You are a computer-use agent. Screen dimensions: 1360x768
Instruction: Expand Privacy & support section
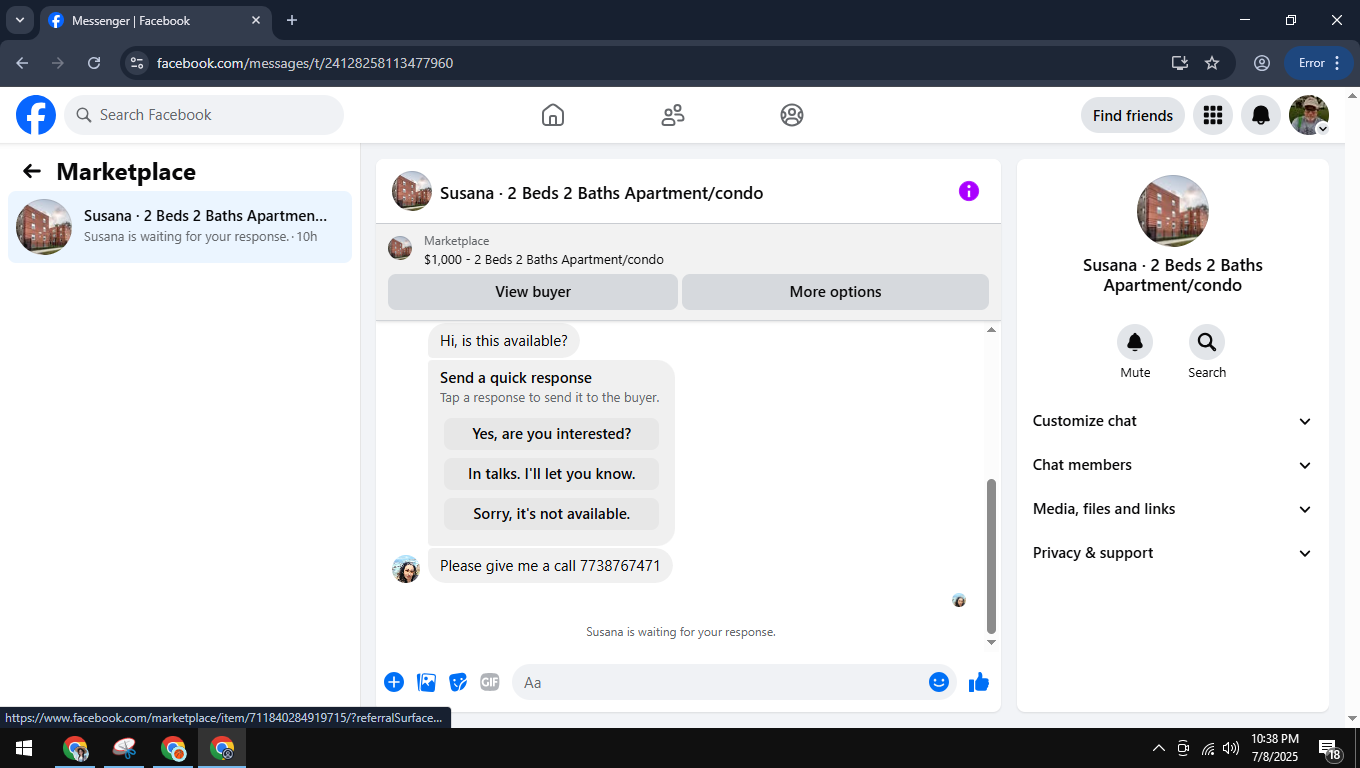click(1172, 553)
